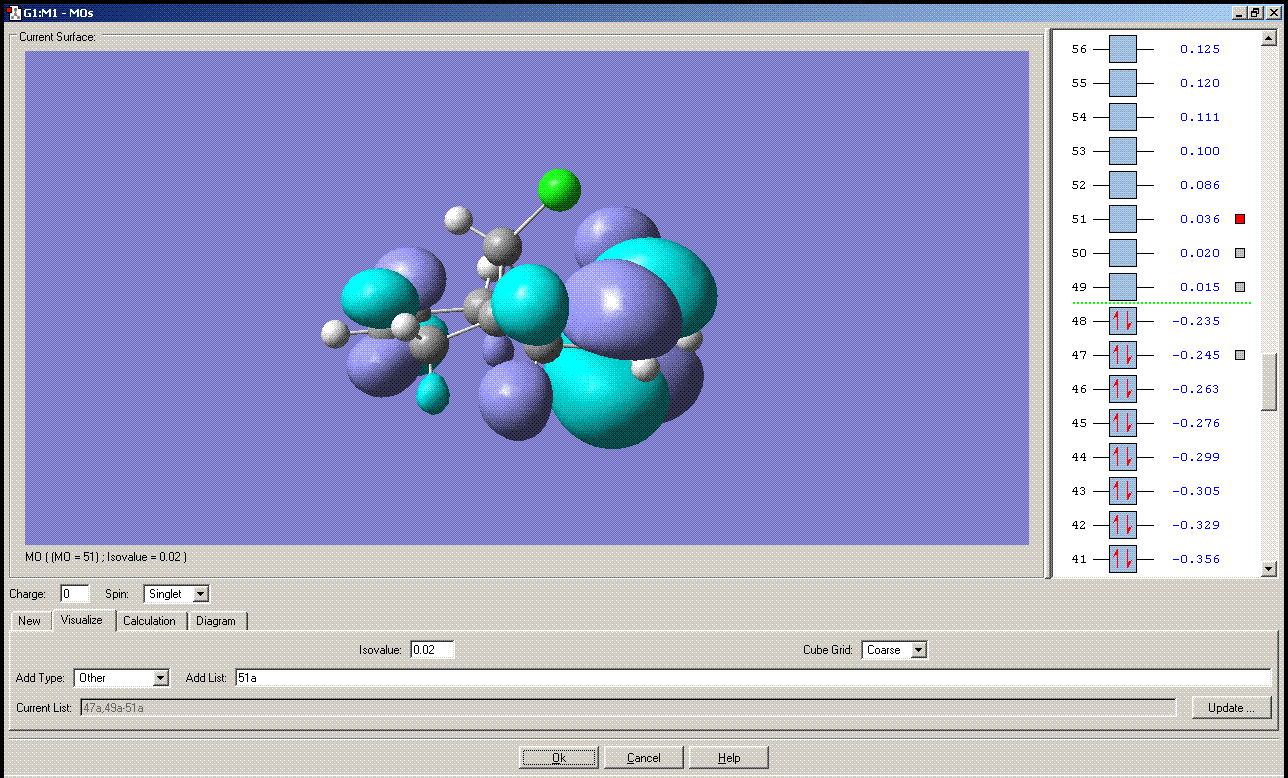The image size is (1288, 778).
Task: Select the occupied orbital box for MO 47
Action: (1123, 355)
